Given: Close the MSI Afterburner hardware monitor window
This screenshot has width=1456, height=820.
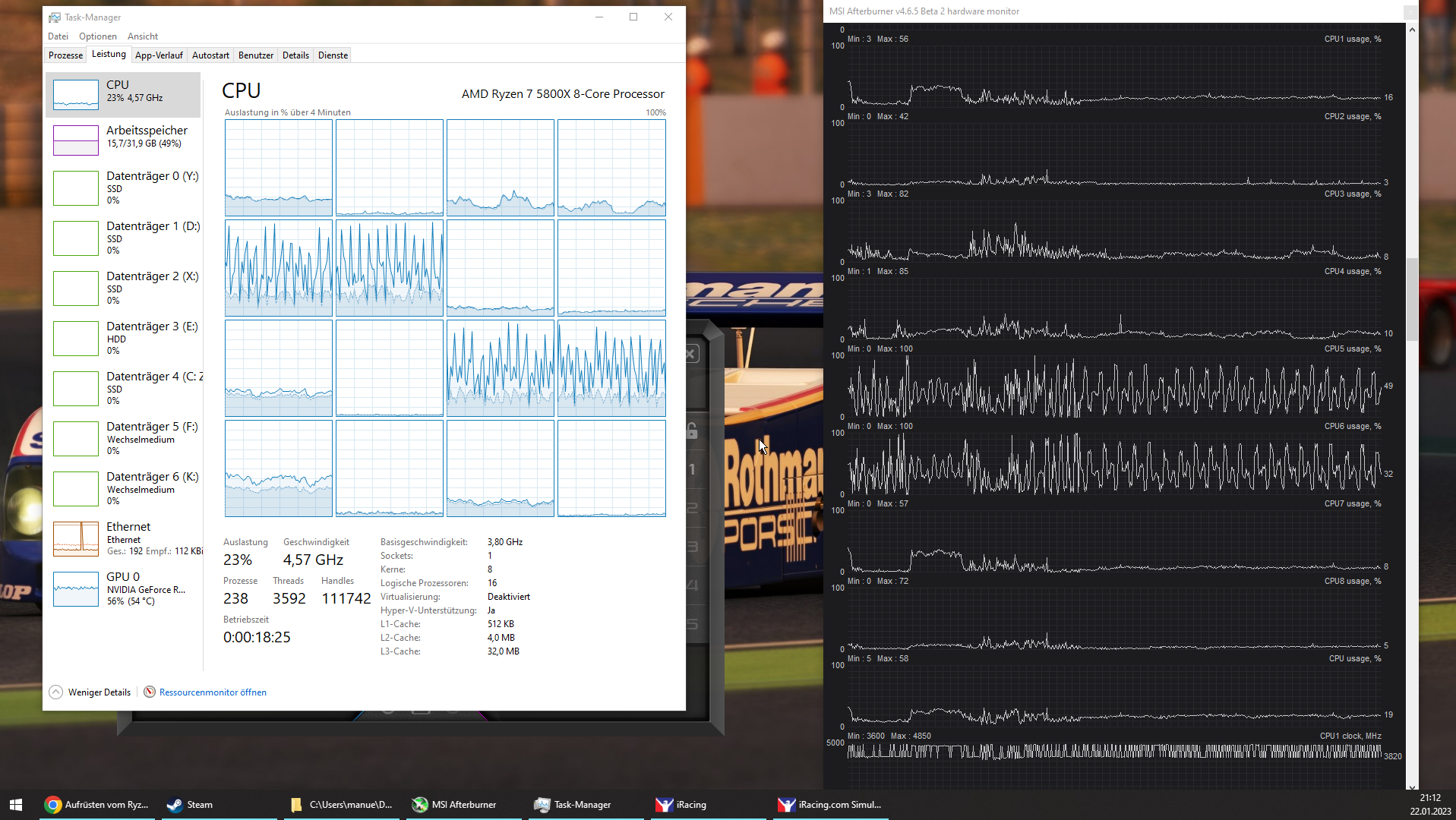Looking at the screenshot, I should pos(1410,11).
